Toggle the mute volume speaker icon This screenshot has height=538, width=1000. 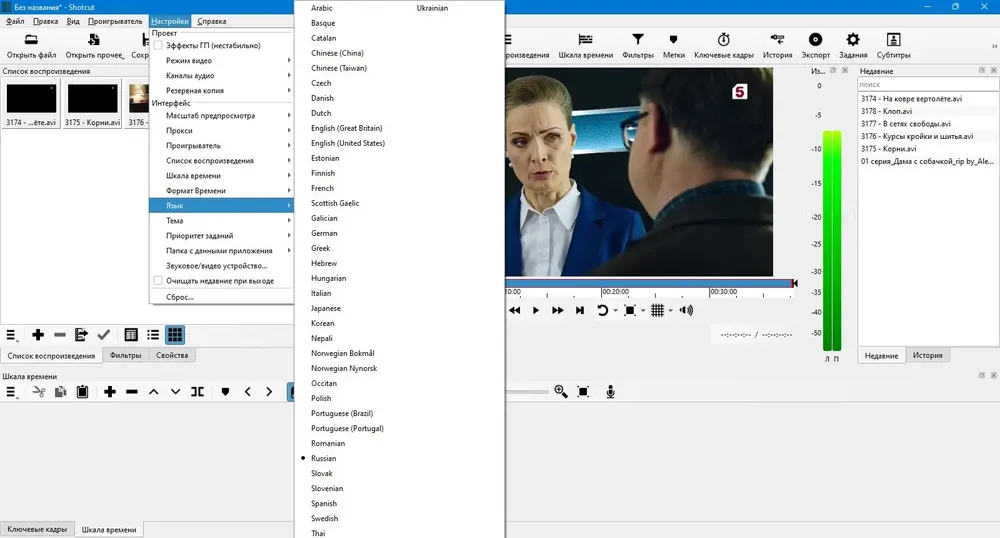pyautogui.click(x=686, y=310)
